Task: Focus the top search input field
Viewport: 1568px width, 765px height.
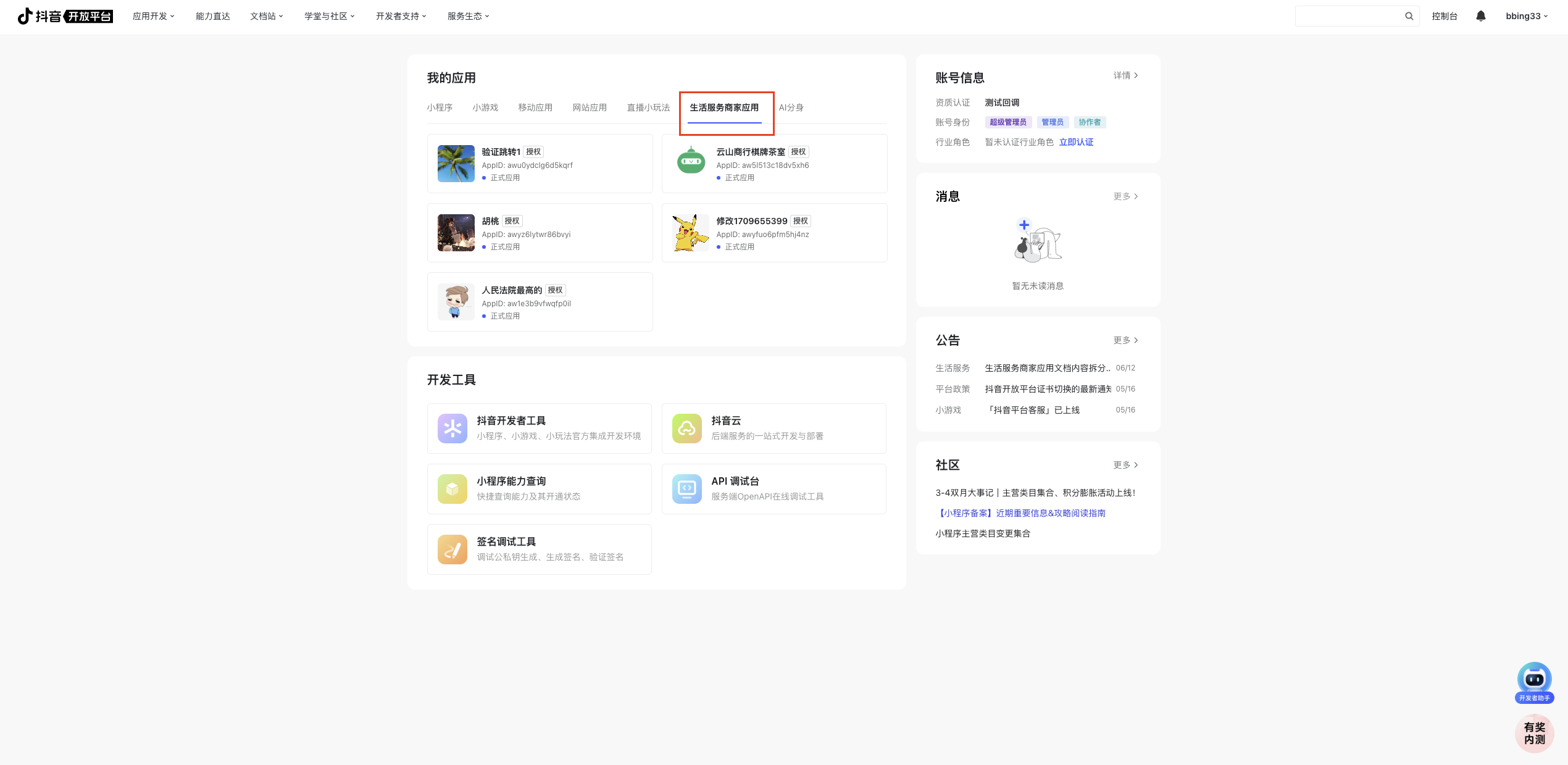Action: click(x=1350, y=16)
